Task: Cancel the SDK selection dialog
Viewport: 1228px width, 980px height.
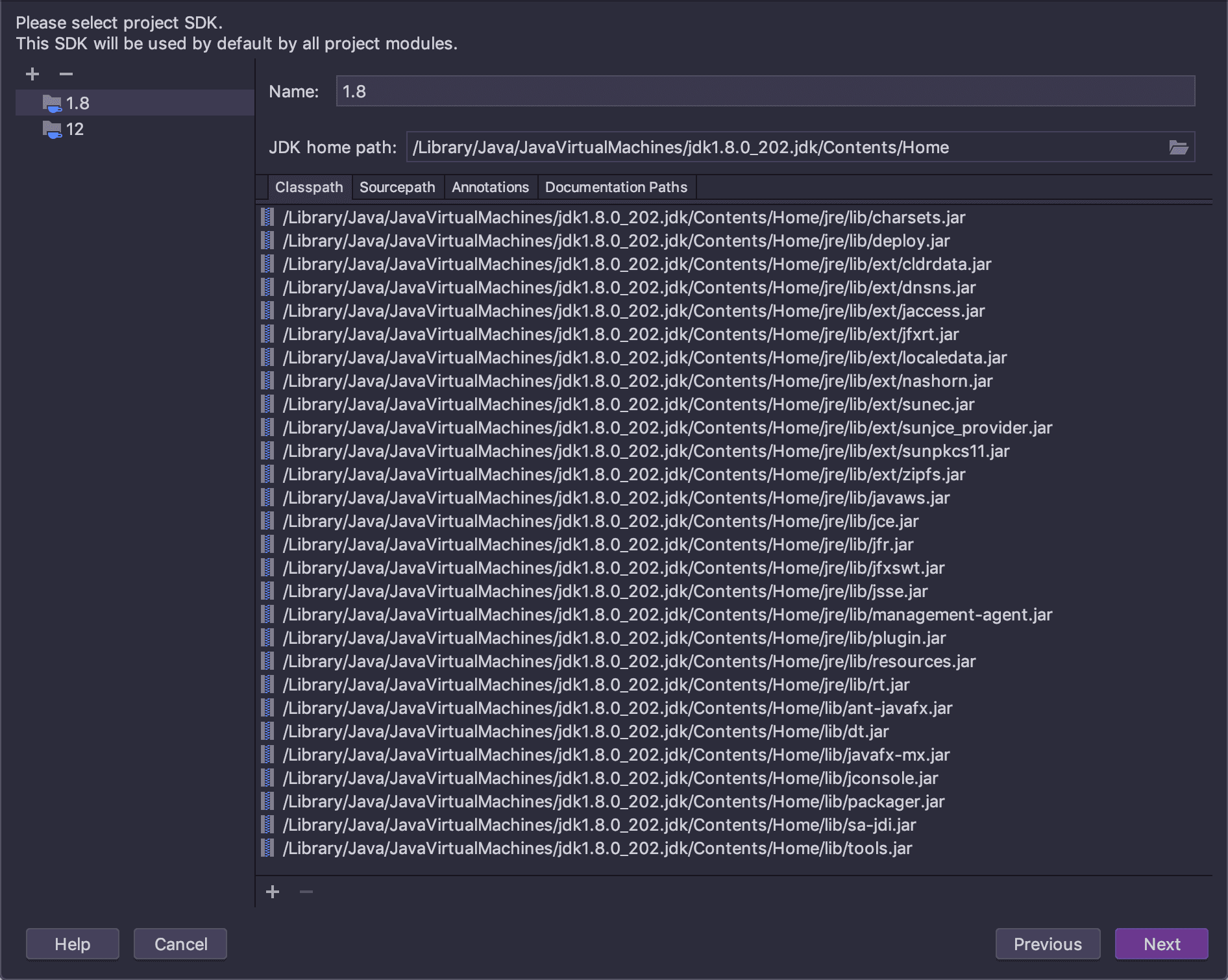Action: (x=180, y=944)
